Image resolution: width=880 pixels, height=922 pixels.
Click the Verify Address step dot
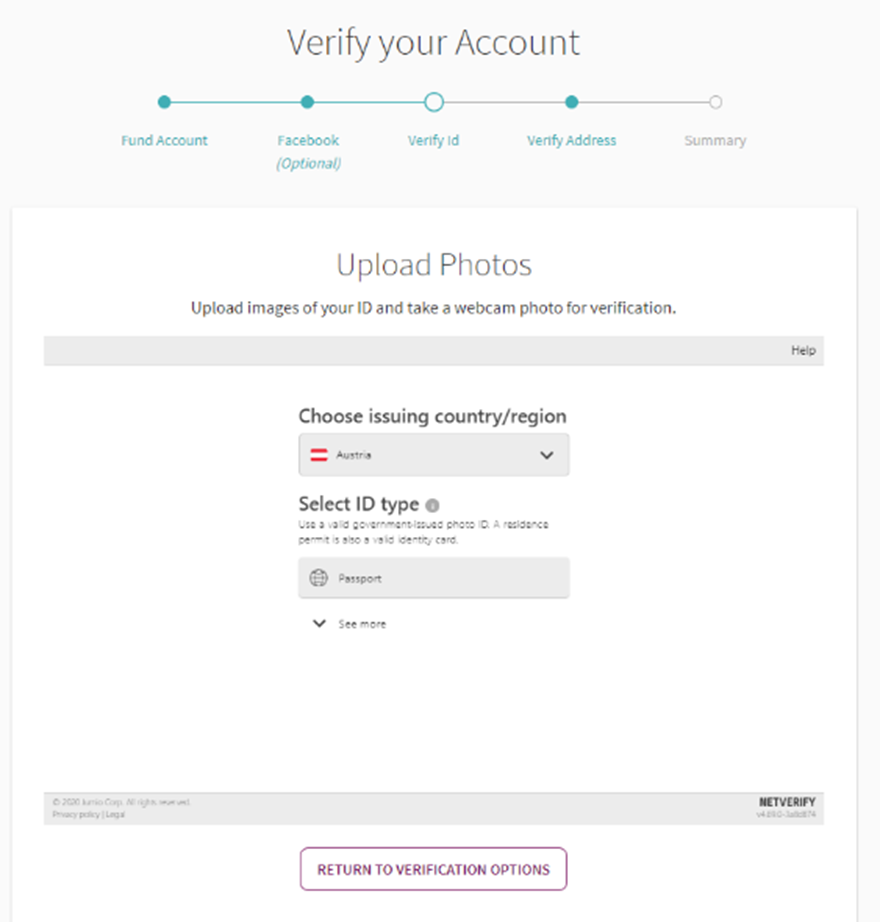pos(571,102)
